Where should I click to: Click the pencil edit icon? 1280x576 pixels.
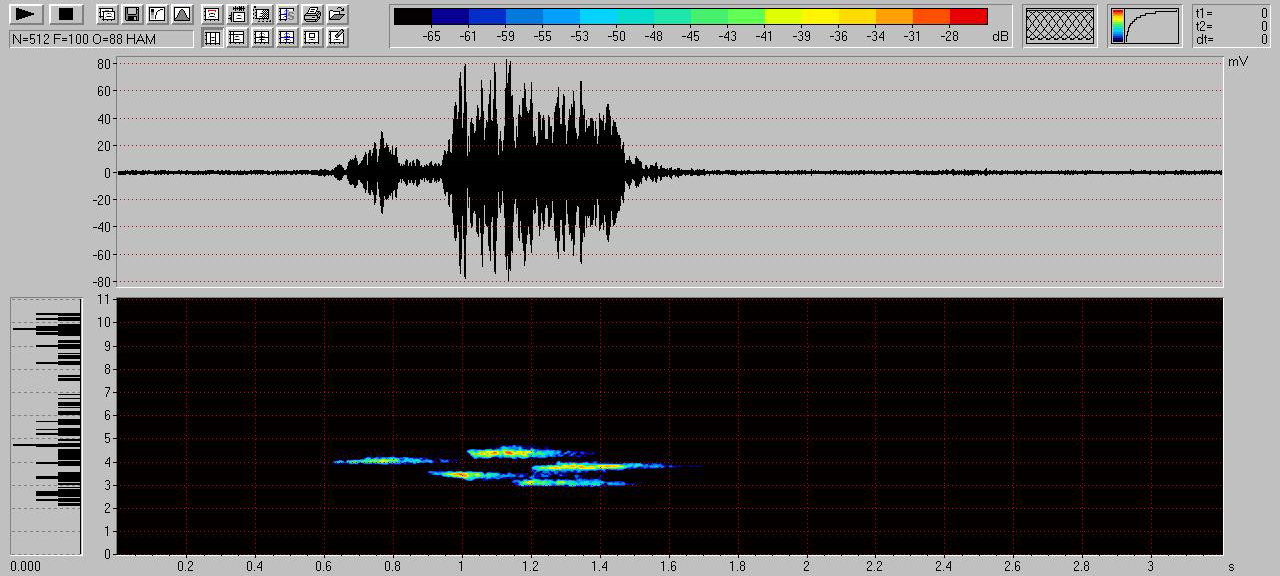click(x=337, y=38)
